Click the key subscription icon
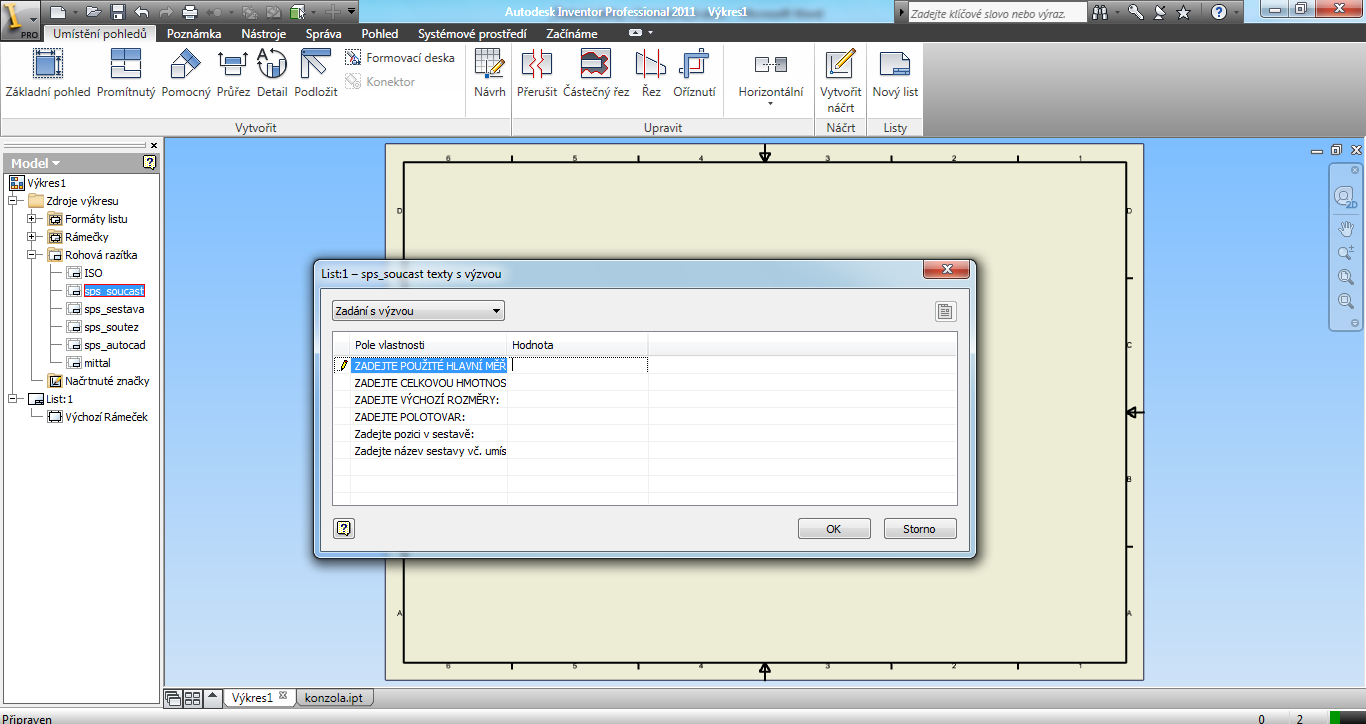Screen dimensions: 1366x724 (1135, 12)
